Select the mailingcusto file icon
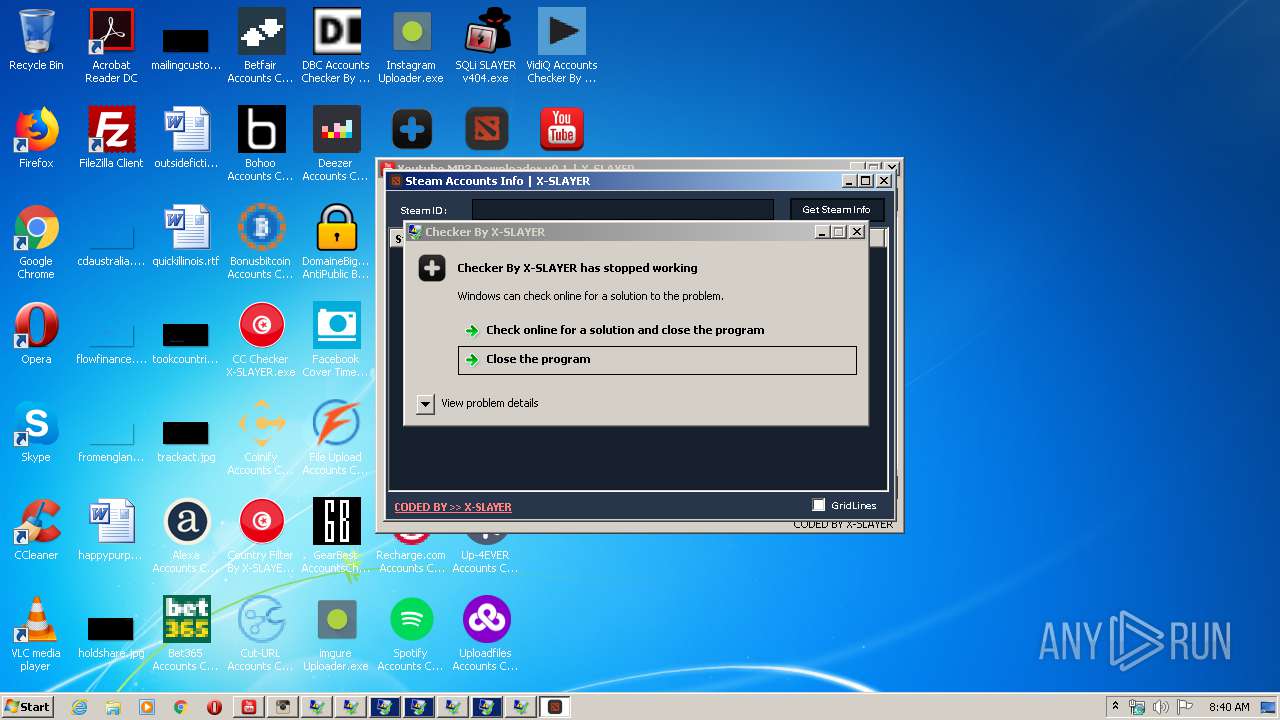This screenshot has height=720, width=1280. pos(186,50)
